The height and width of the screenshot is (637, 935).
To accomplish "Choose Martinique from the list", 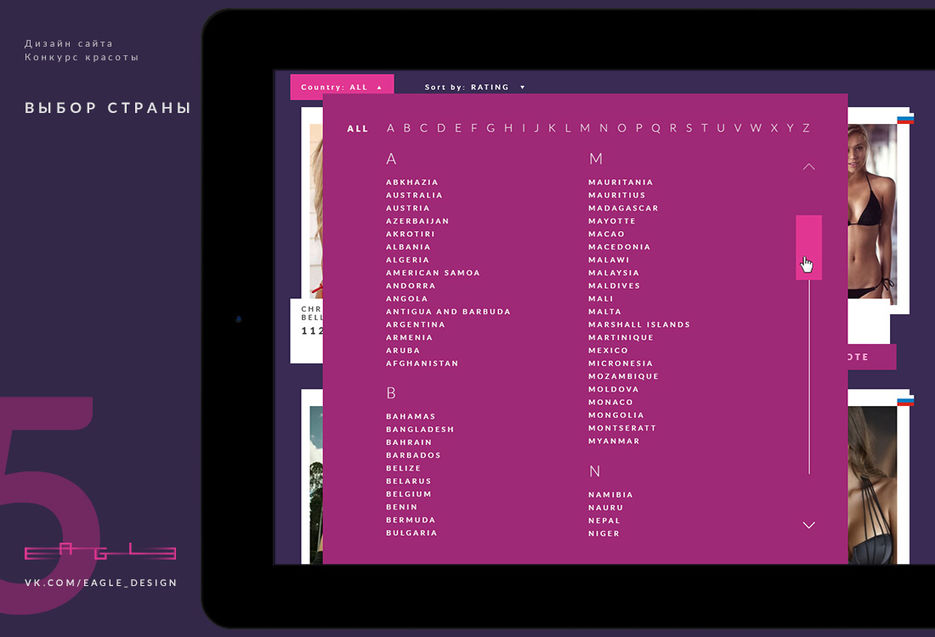I will 621,338.
